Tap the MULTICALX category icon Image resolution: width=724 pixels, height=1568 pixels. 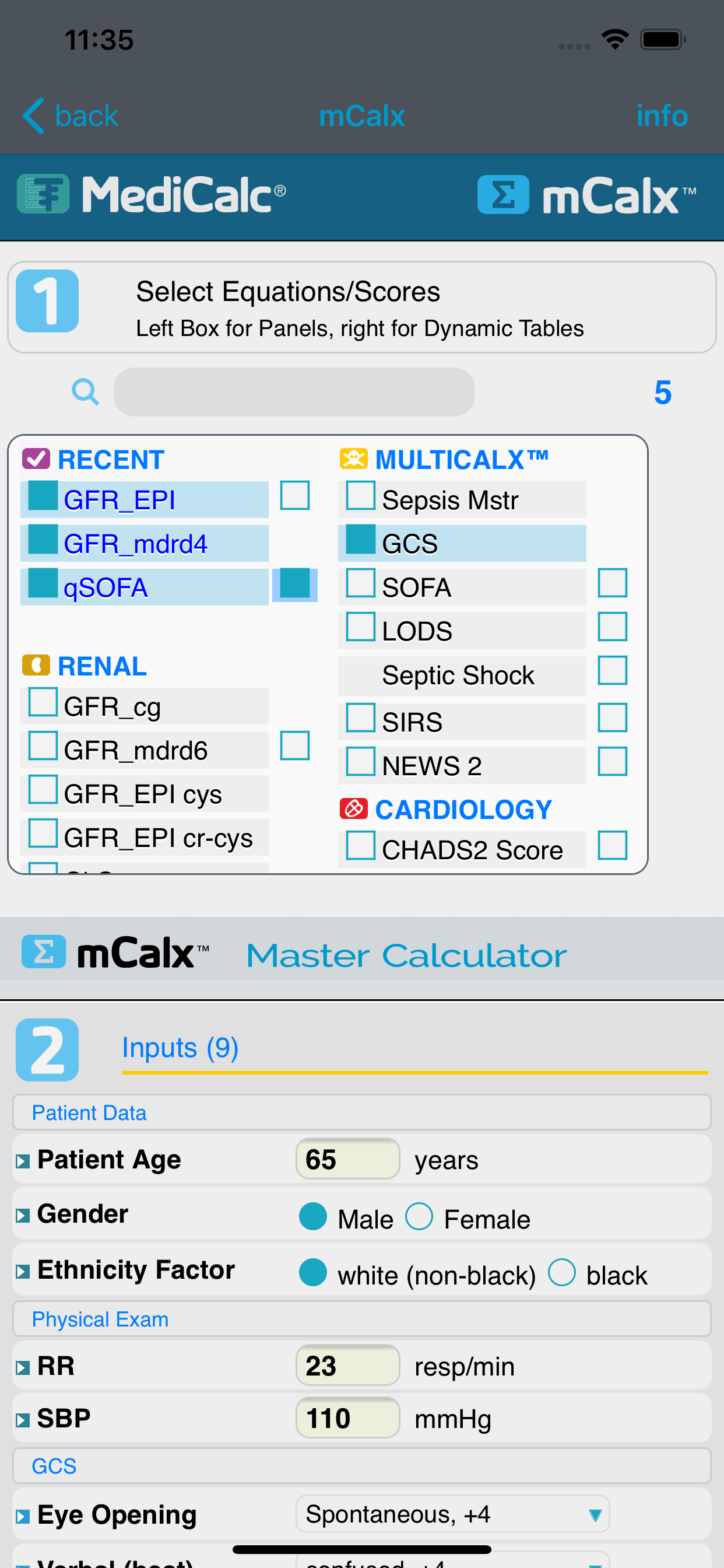(x=353, y=459)
